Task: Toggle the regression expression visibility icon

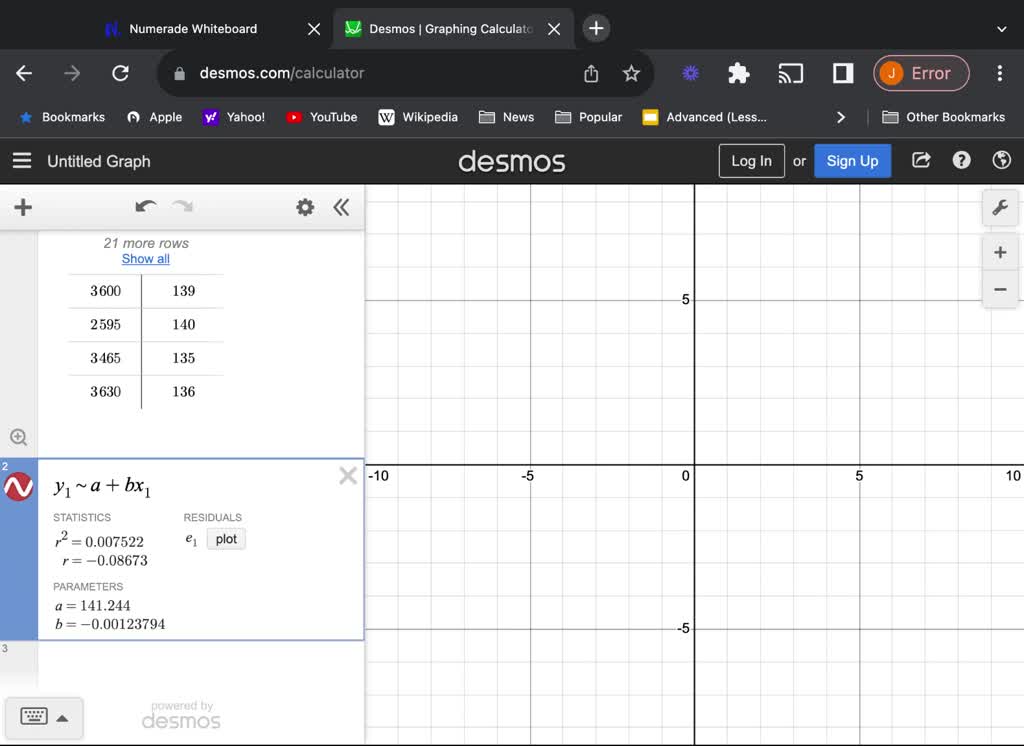Action: pos(19,487)
